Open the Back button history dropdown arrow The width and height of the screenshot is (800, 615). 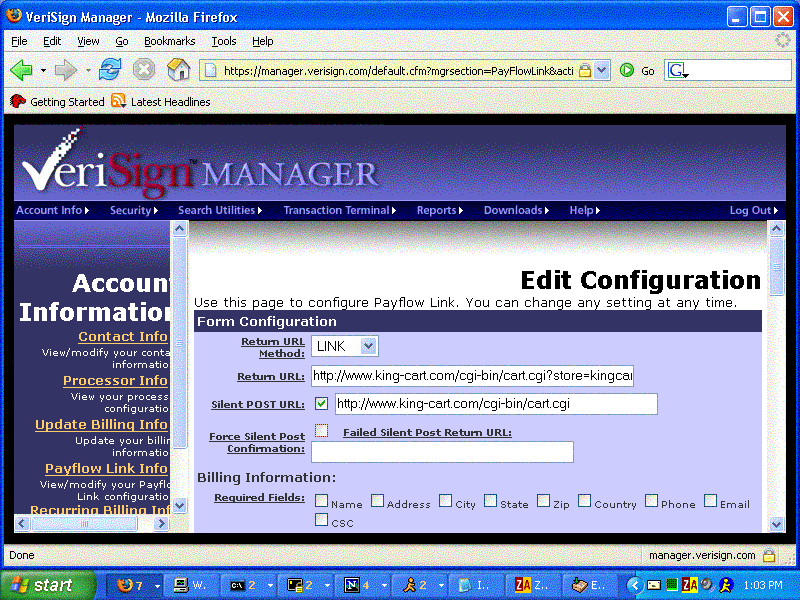pos(43,70)
